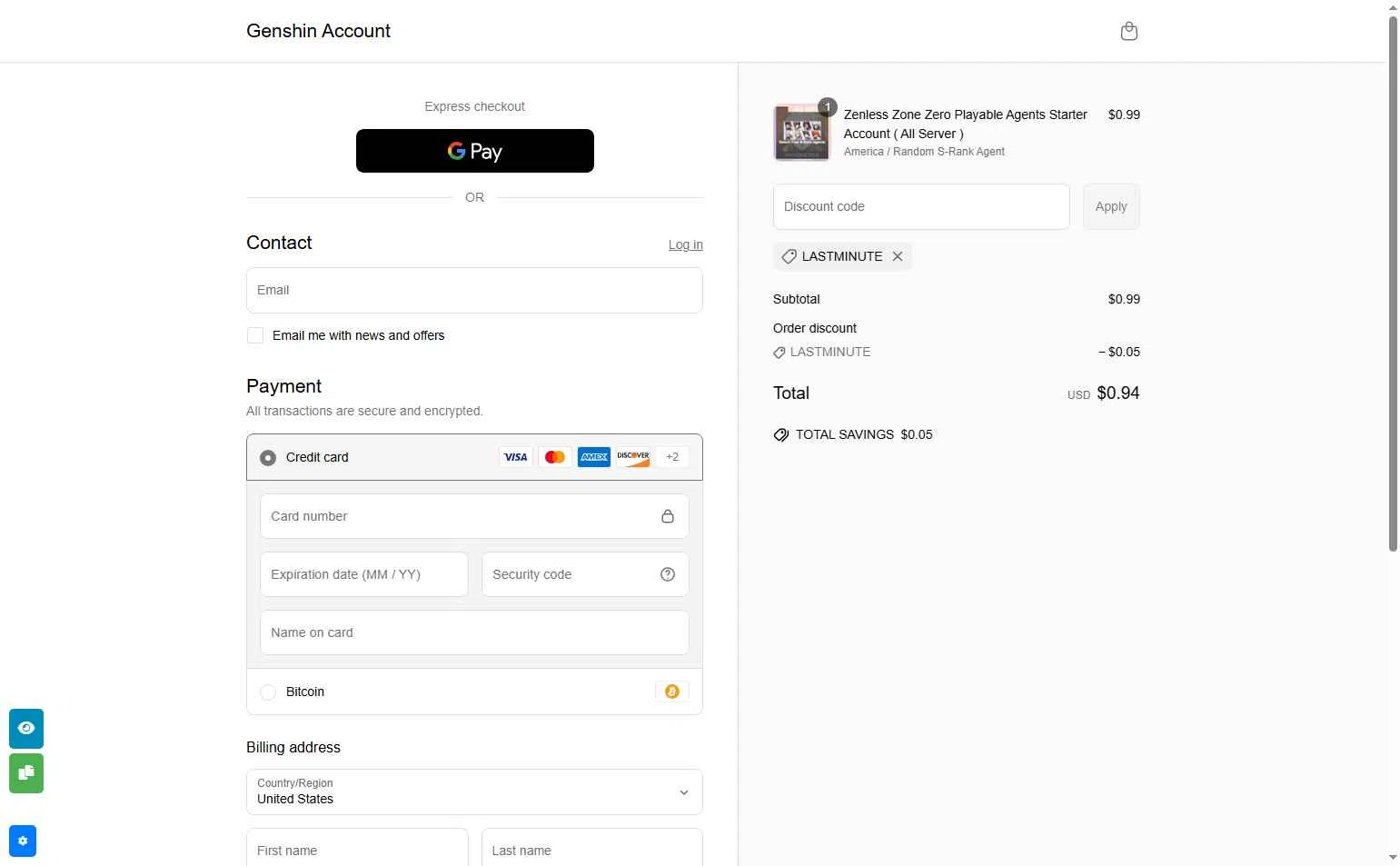Viewport: 1400px width, 866px height.
Task: Focus the Expiration date field
Action: point(363,574)
